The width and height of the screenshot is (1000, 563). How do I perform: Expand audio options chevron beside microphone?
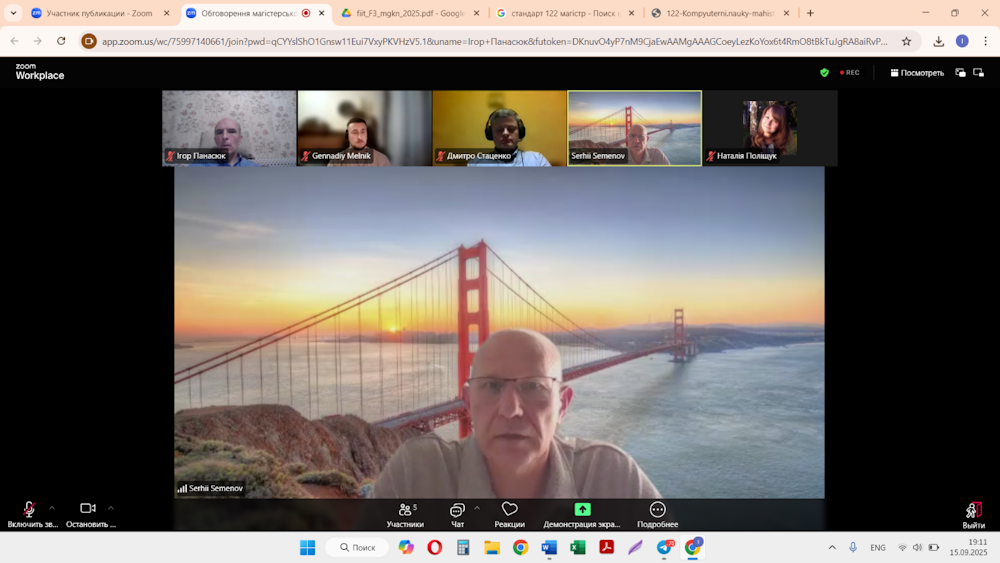[x=52, y=508]
